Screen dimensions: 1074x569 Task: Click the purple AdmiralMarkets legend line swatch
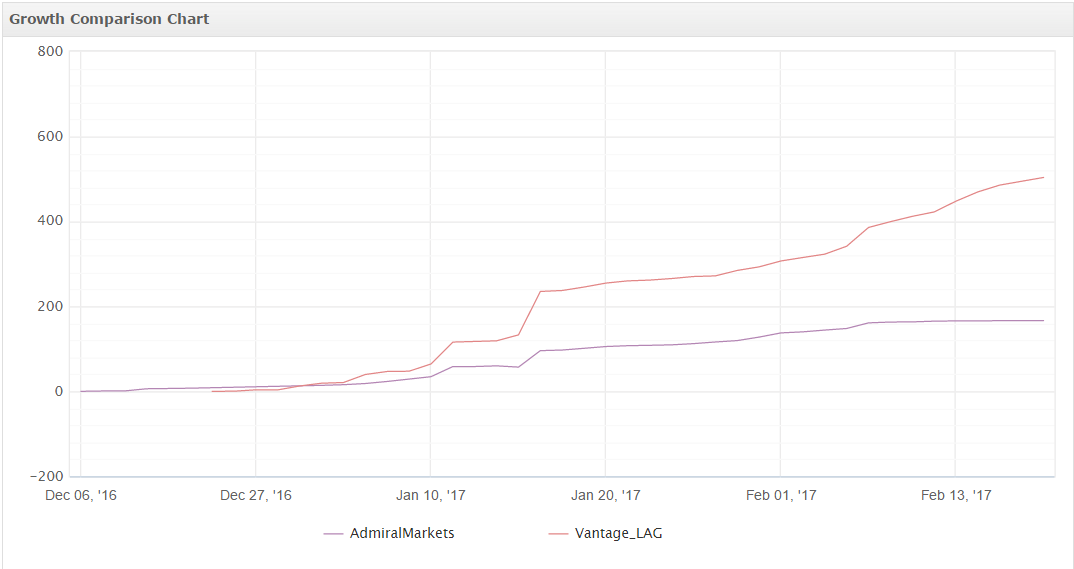click(334, 534)
